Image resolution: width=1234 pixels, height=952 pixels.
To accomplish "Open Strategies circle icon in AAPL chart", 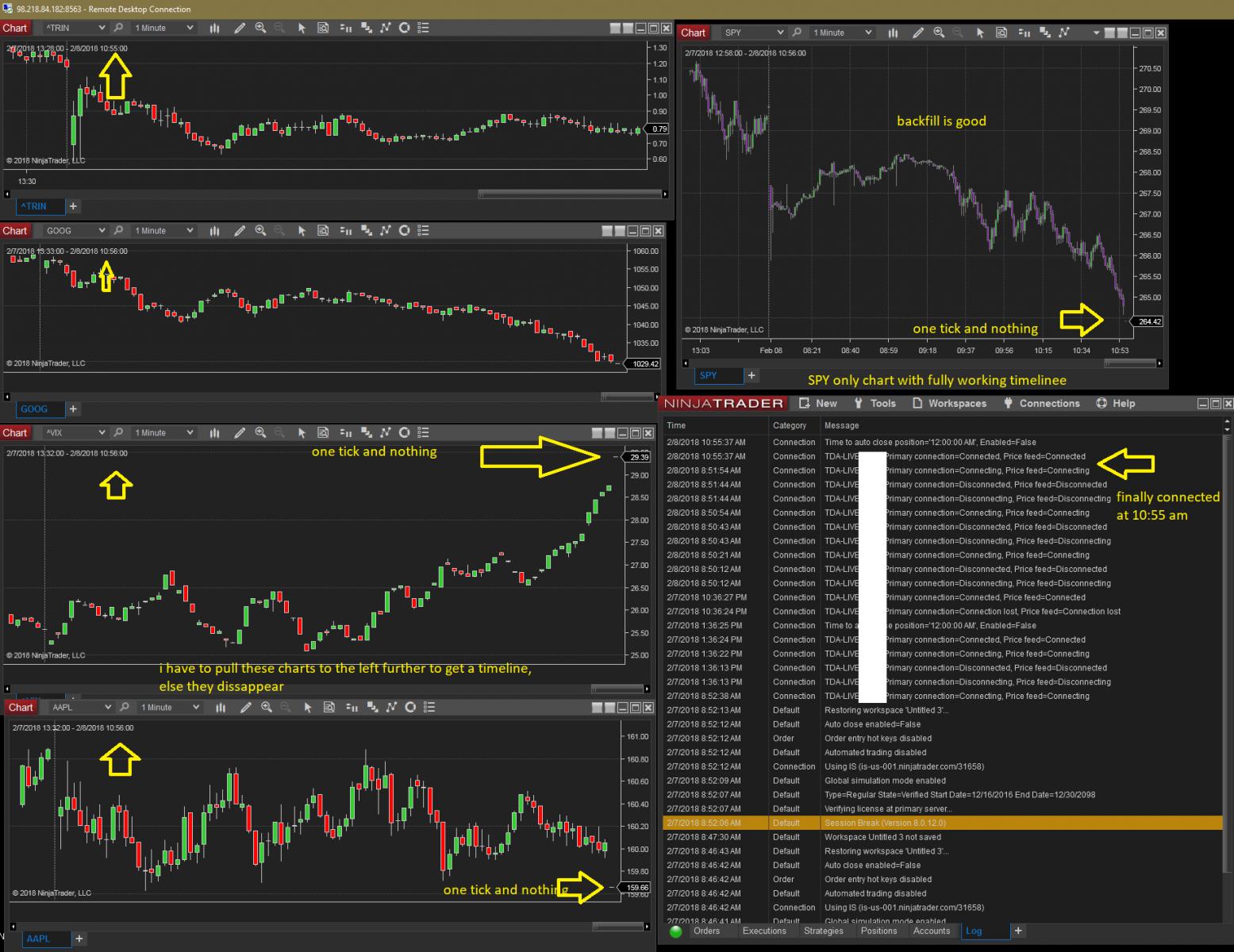I will click(410, 708).
